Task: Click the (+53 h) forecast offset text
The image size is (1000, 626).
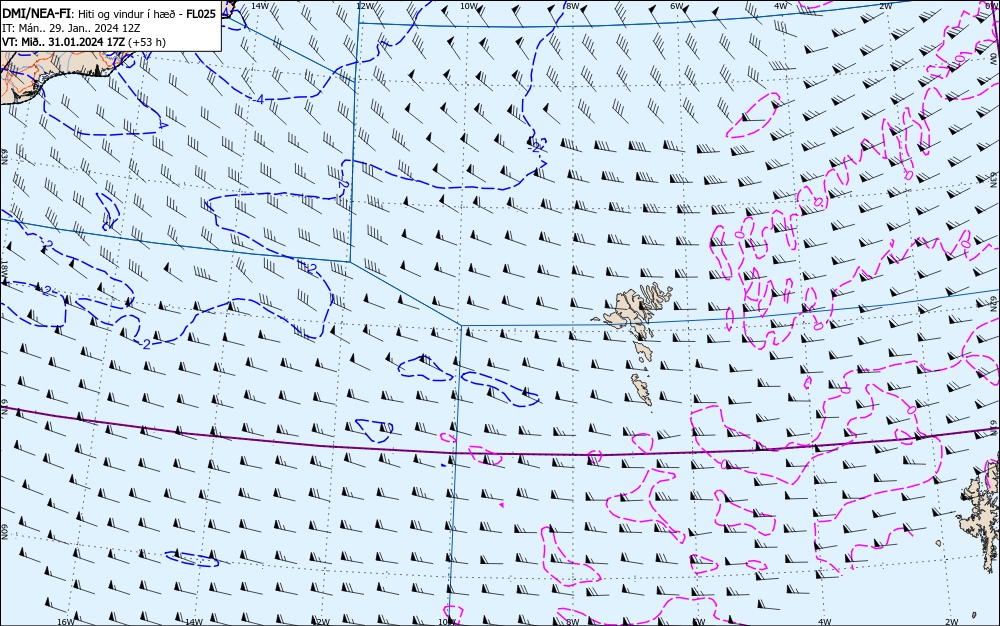Action: pyautogui.click(x=147, y=42)
